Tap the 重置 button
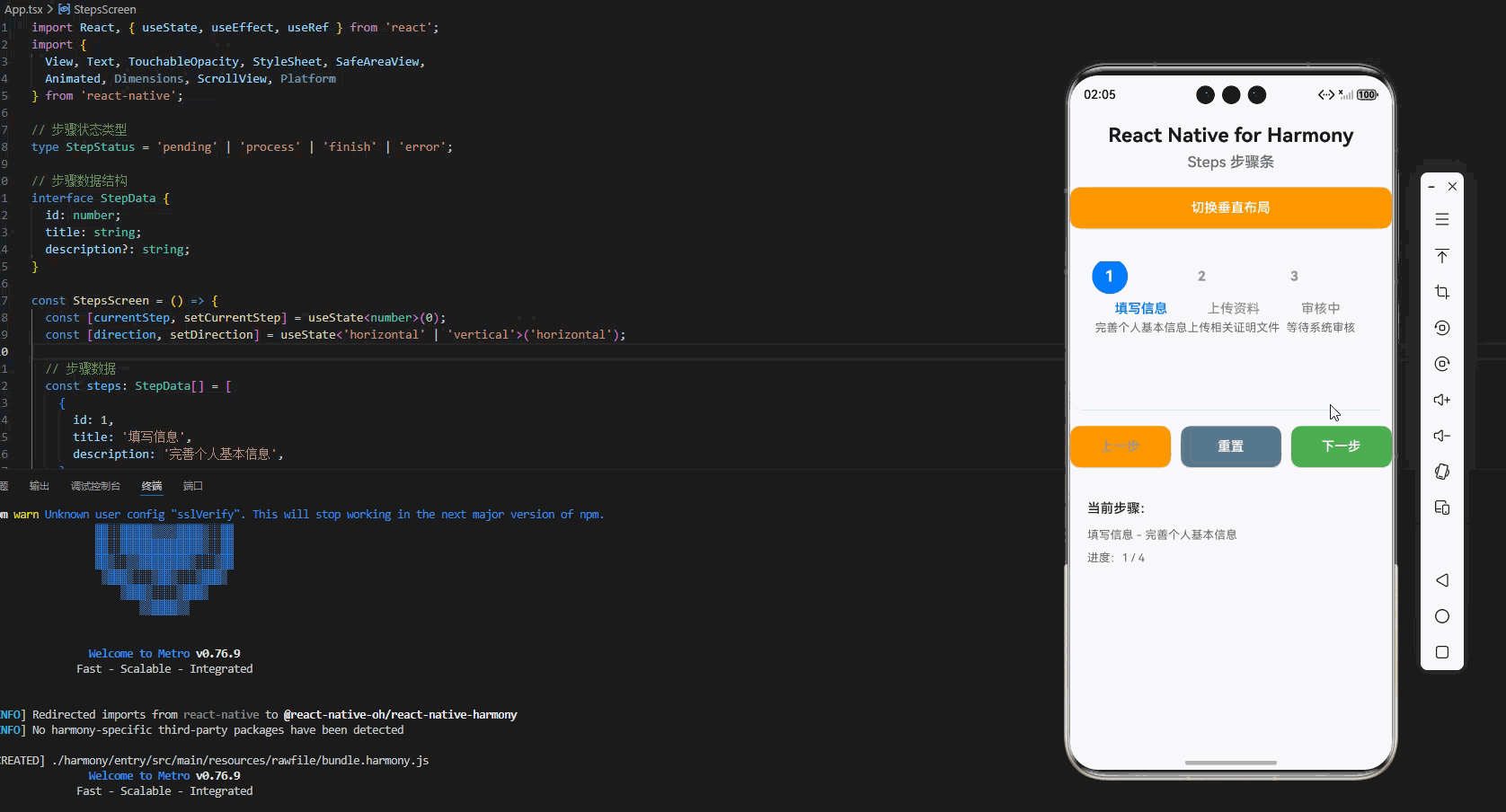The image size is (1506, 812). point(1230,446)
